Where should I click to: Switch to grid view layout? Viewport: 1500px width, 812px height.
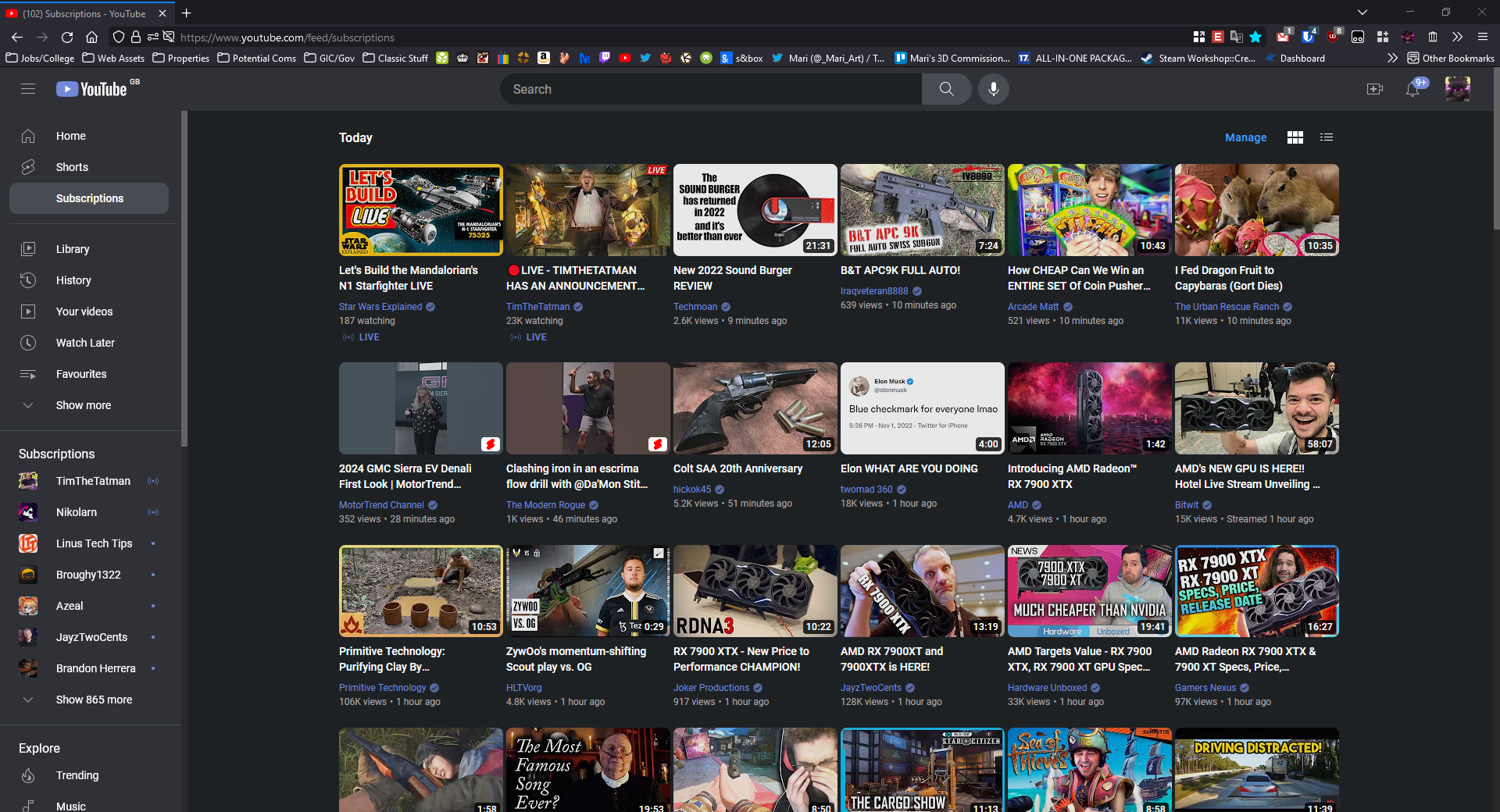(x=1295, y=137)
